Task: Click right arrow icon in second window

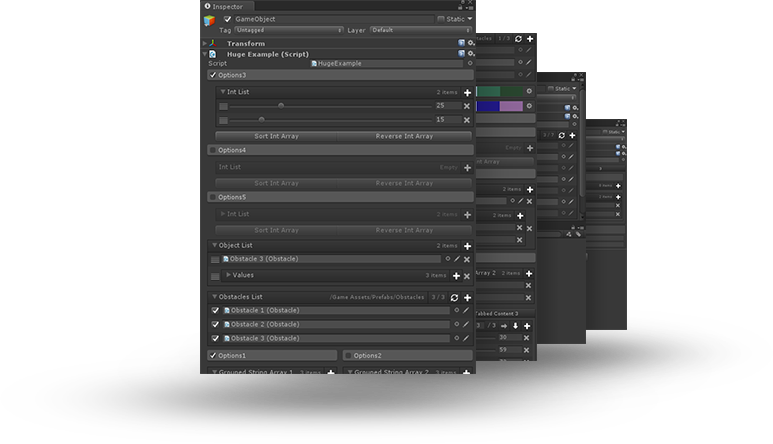Action: (504, 326)
